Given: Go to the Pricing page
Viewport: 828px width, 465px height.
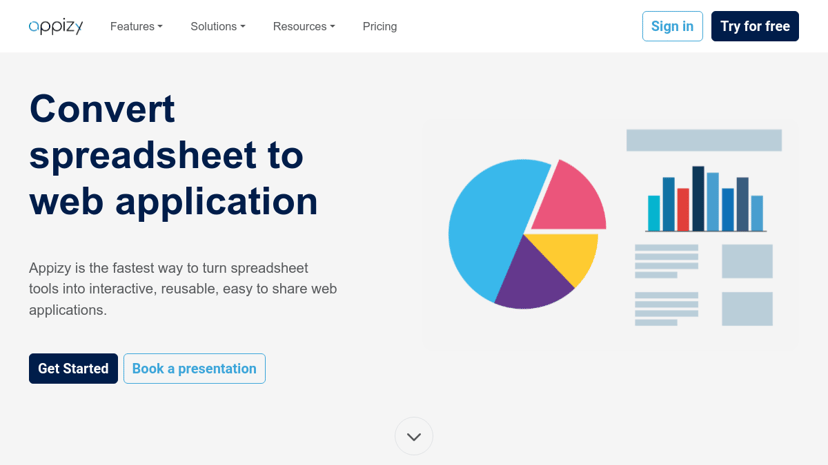Looking at the screenshot, I should coord(380,26).
